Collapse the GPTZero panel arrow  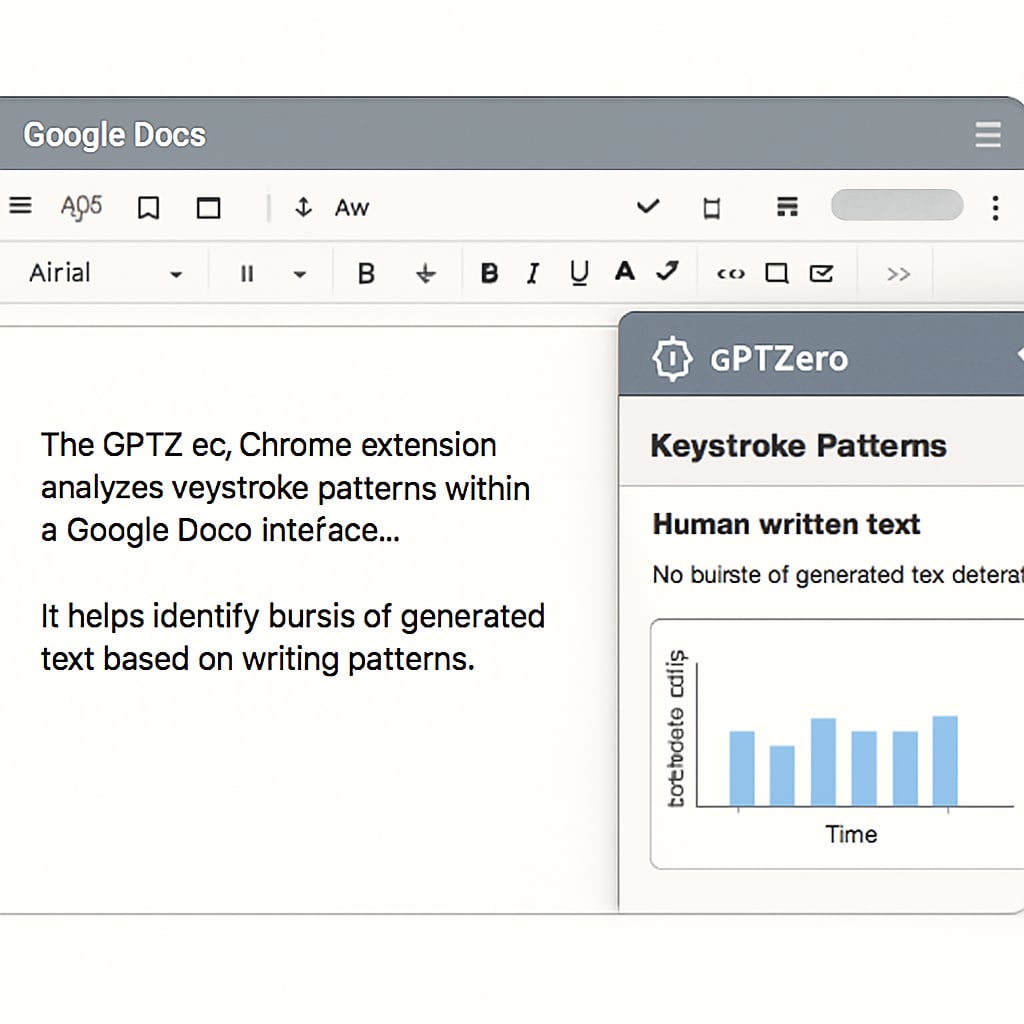click(x=1019, y=355)
